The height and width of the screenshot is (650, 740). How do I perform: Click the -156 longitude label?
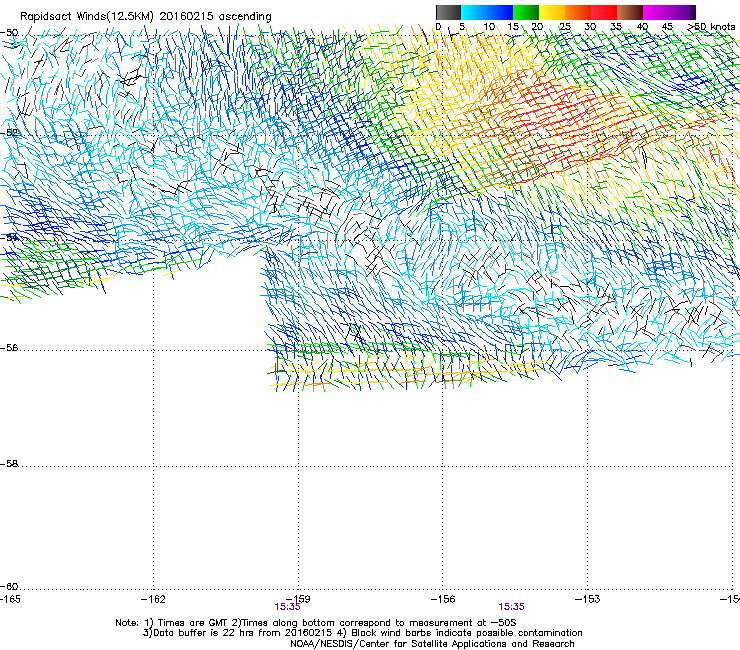[443, 599]
